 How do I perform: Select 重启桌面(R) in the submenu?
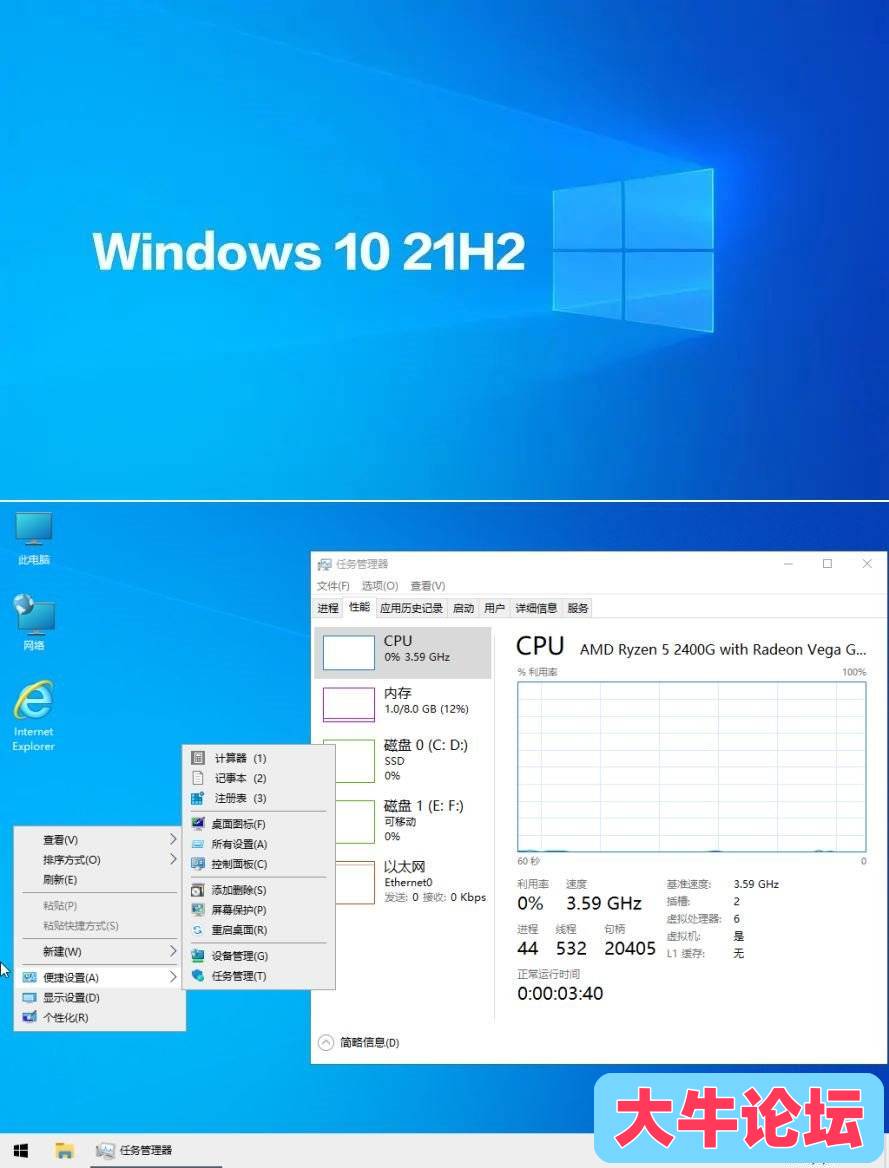259,930
